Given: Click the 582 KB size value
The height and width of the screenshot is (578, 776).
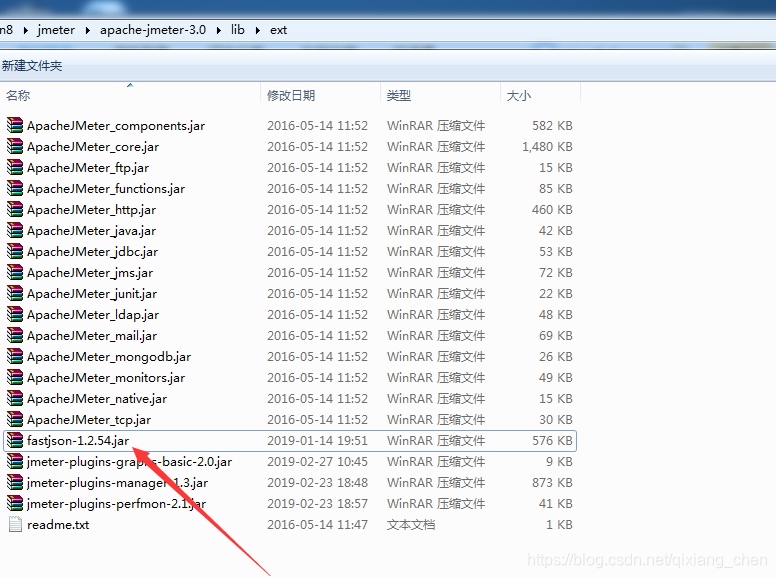Looking at the screenshot, I should click(x=552, y=126).
